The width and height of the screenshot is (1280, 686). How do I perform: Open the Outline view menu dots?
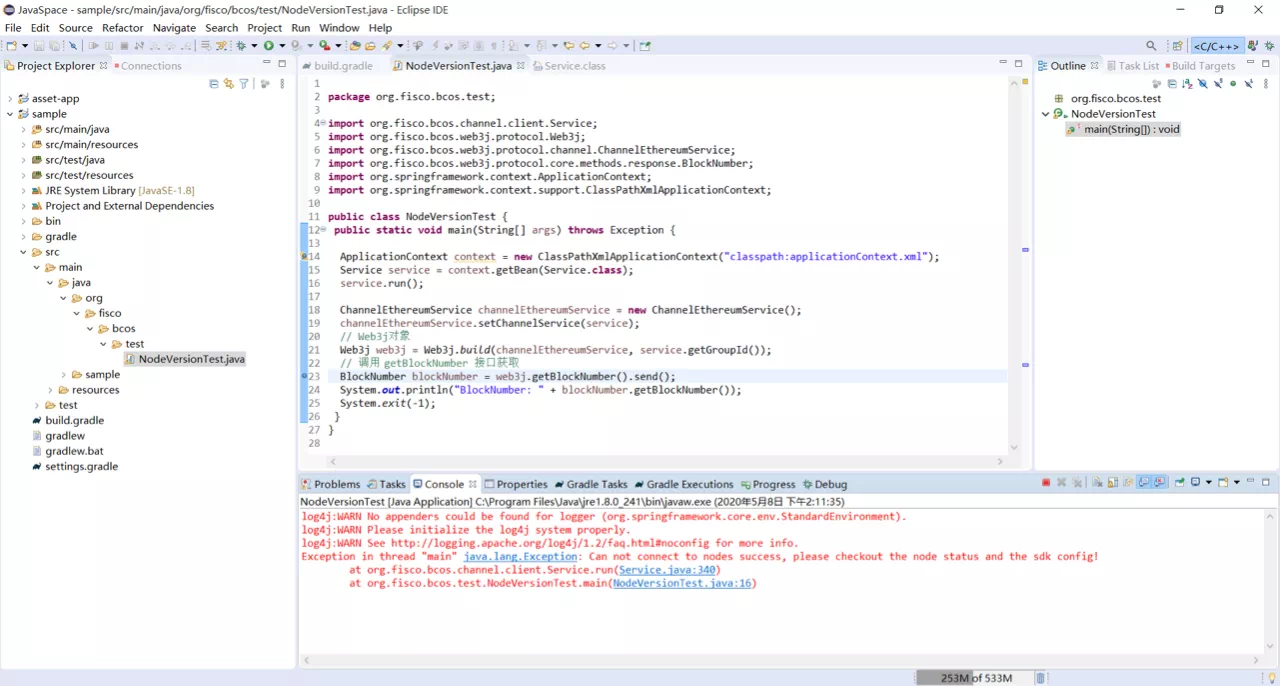pyautogui.click(x=1266, y=84)
